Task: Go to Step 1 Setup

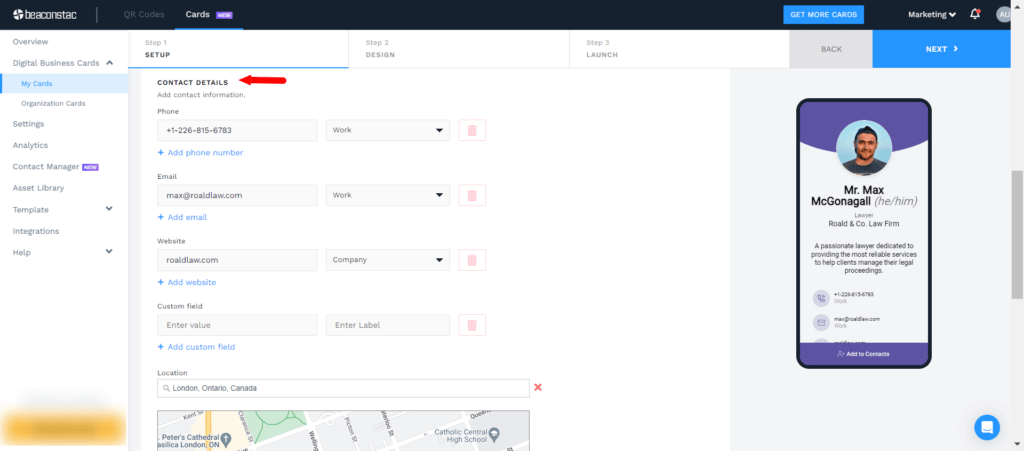Action: click(x=238, y=48)
